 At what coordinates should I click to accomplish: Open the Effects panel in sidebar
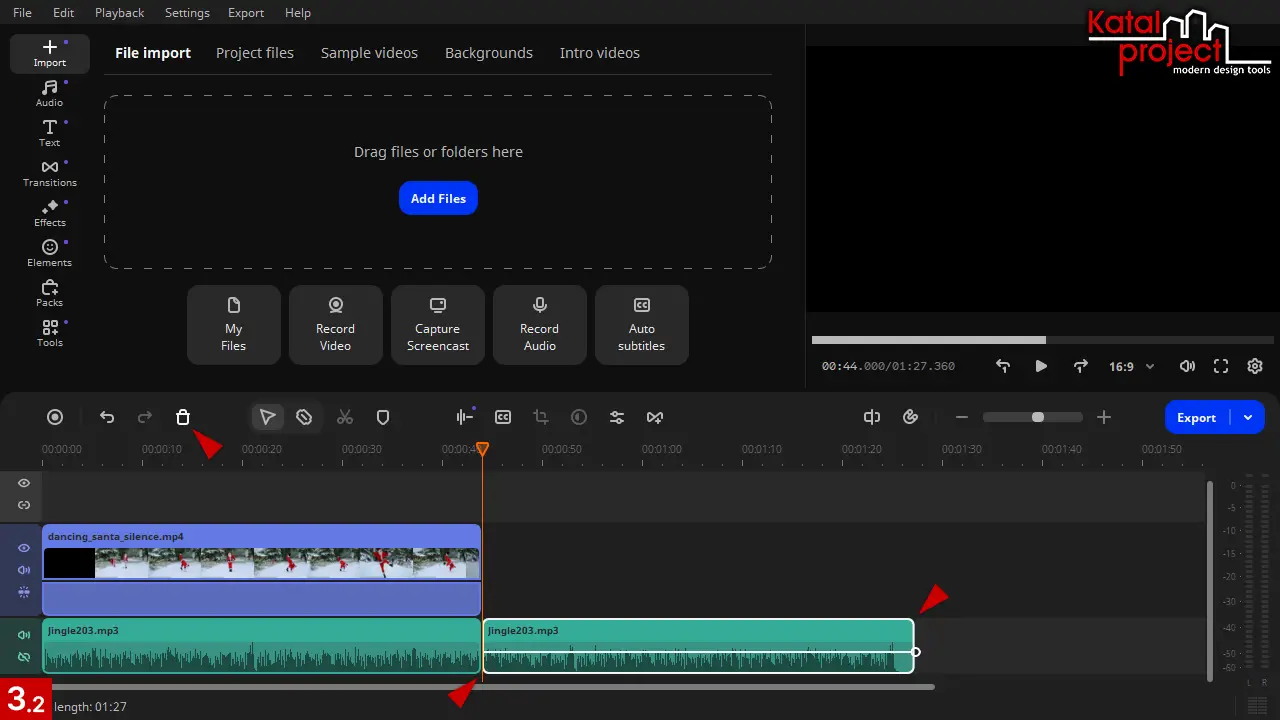[x=50, y=213]
